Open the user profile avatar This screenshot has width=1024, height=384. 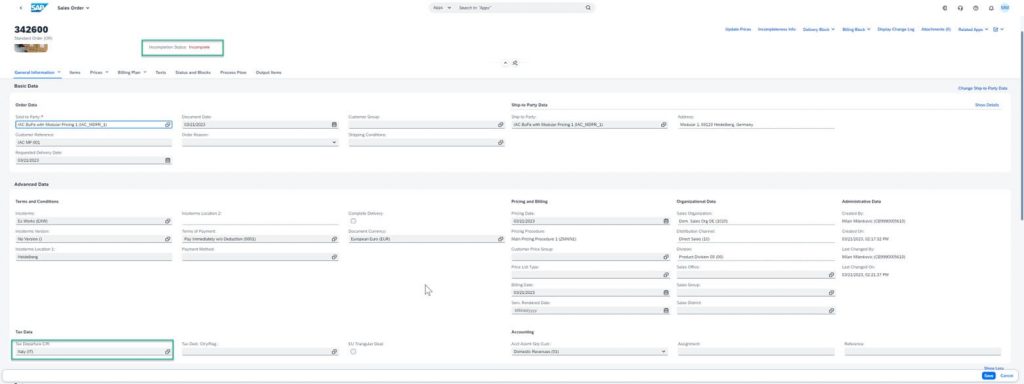click(x=1005, y=8)
